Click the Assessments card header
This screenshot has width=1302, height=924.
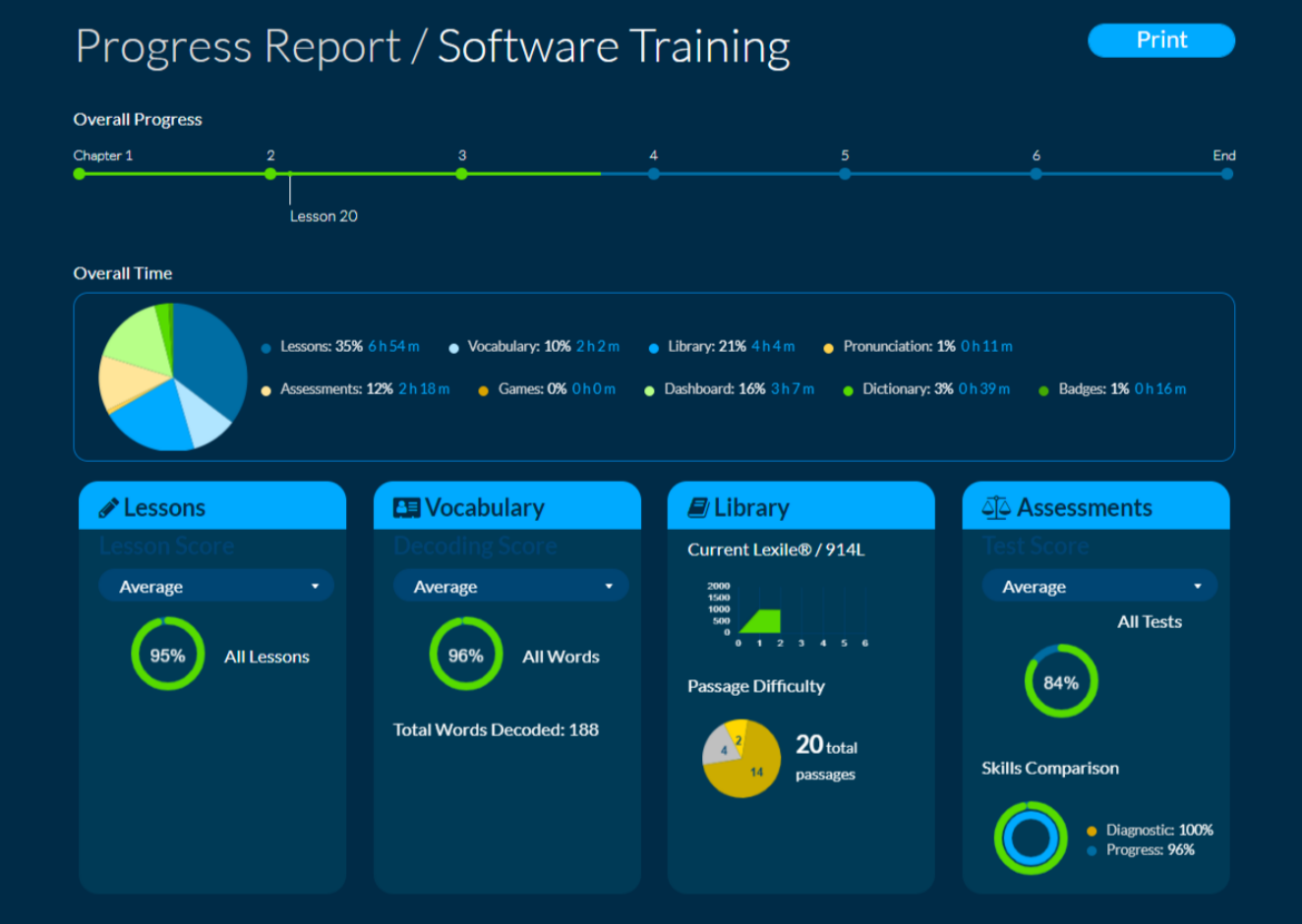pos(1096,505)
